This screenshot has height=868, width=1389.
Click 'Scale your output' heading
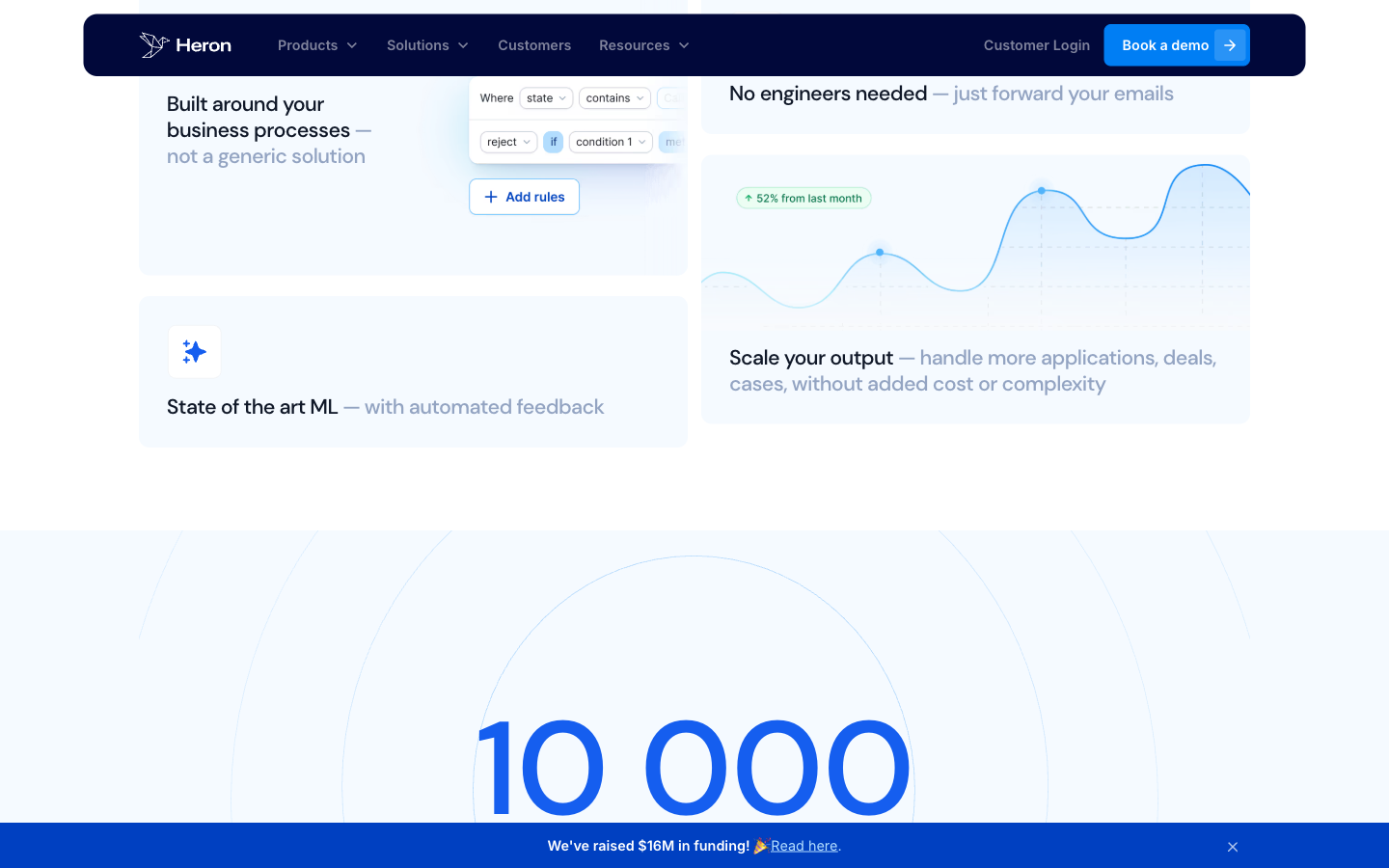(x=811, y=358)
